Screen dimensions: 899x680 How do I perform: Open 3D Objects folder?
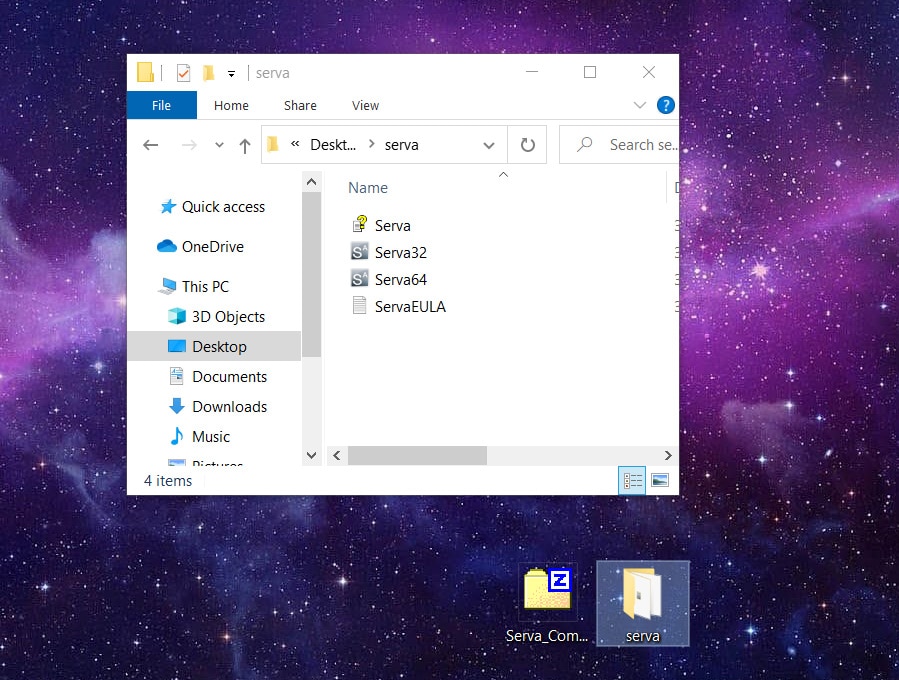click(216, 316)
